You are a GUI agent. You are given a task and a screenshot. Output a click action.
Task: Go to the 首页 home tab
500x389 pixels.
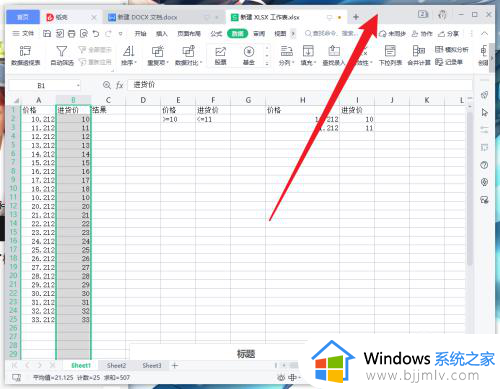click(x=23, y=17)
